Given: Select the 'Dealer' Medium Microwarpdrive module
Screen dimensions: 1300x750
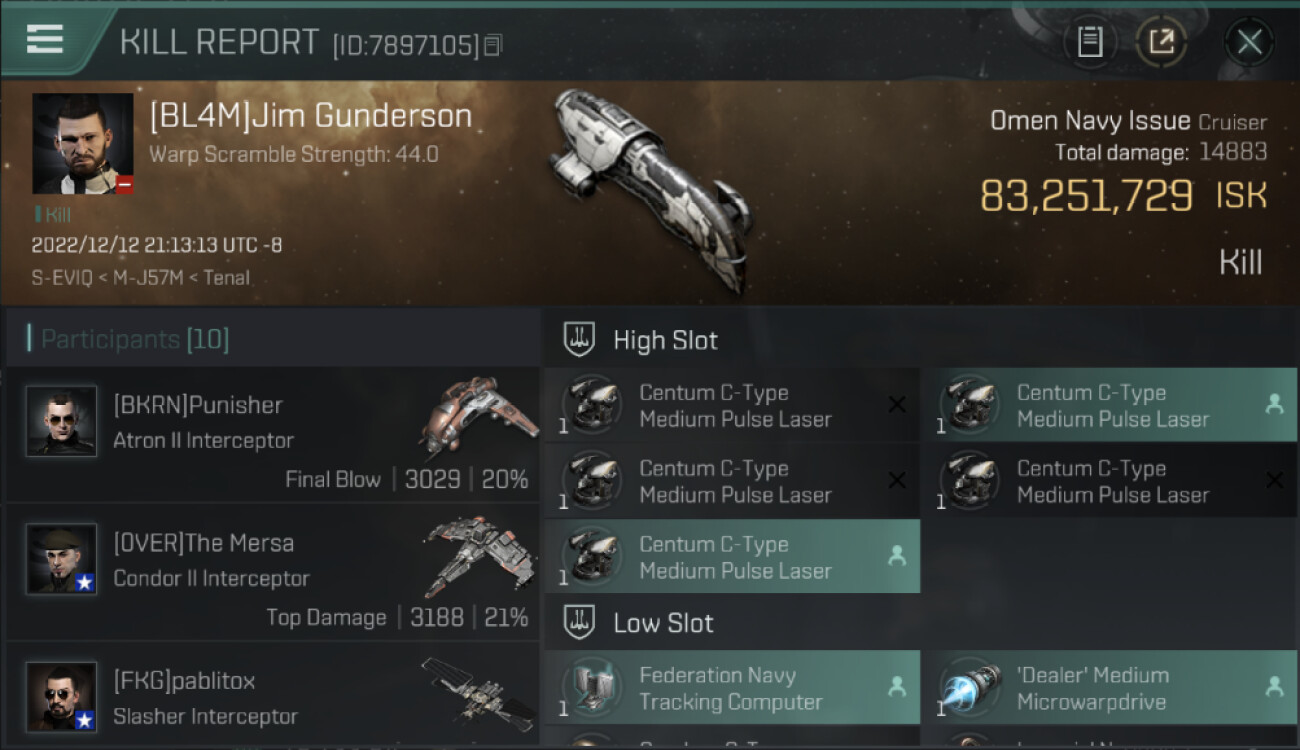Looking at the screenshot, I should tap(1109, 688).
